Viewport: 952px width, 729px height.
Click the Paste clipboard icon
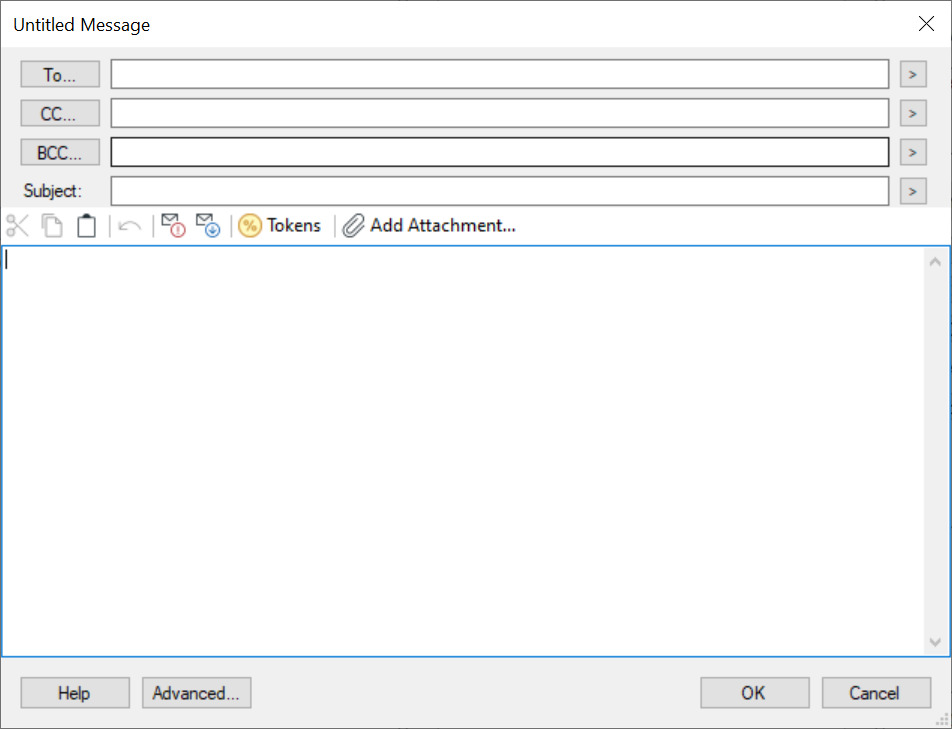pos(87,226)
